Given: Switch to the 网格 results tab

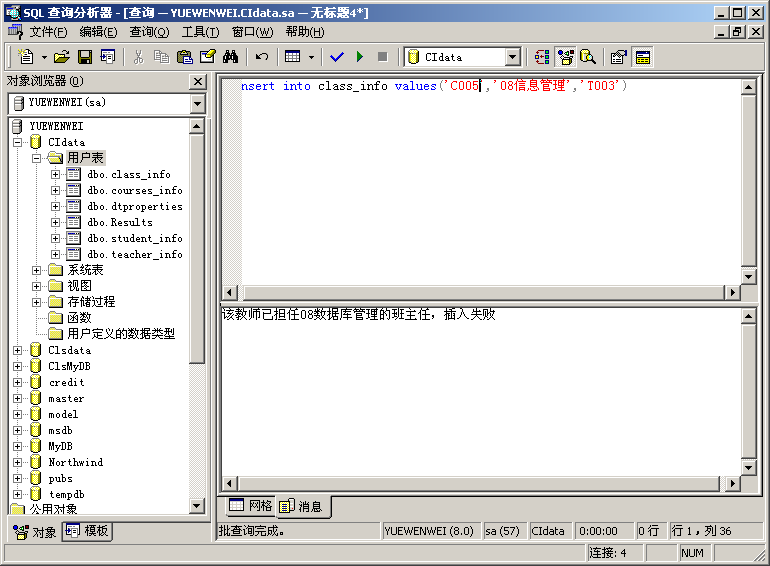Looking at the screenshot, I should click(251, 505).
